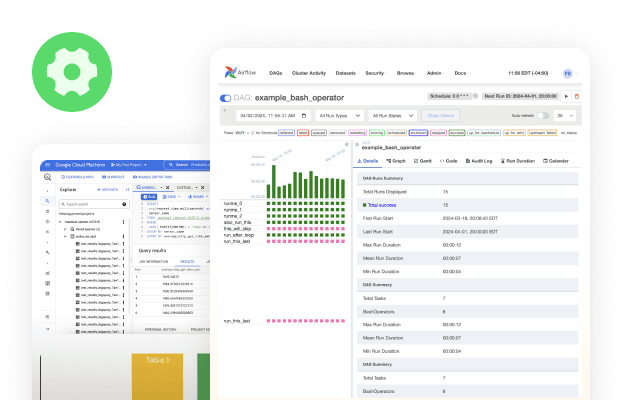
Task: Open the Browse menu in navbar
Action: (x=405, y=73)
